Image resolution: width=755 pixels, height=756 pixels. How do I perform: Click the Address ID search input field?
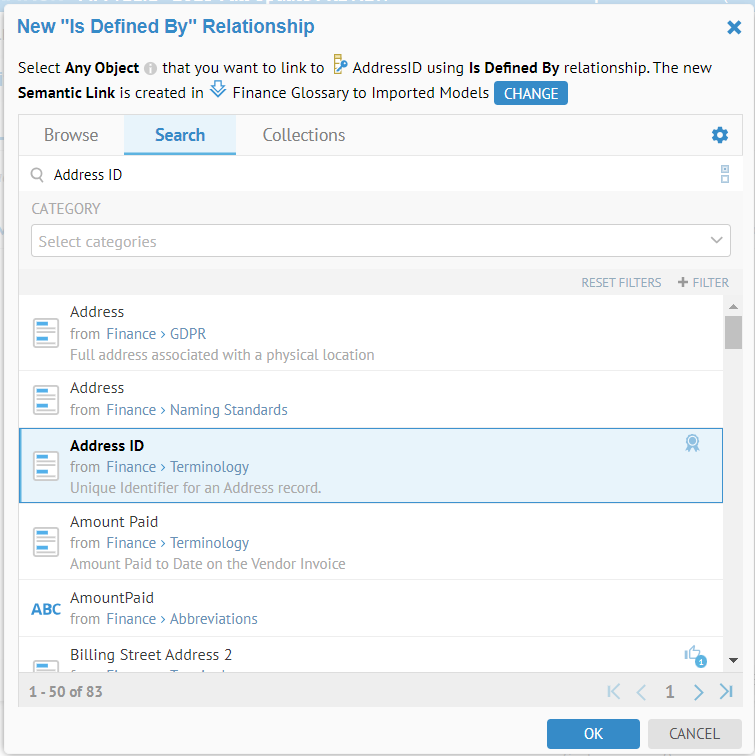pos(380,175)
